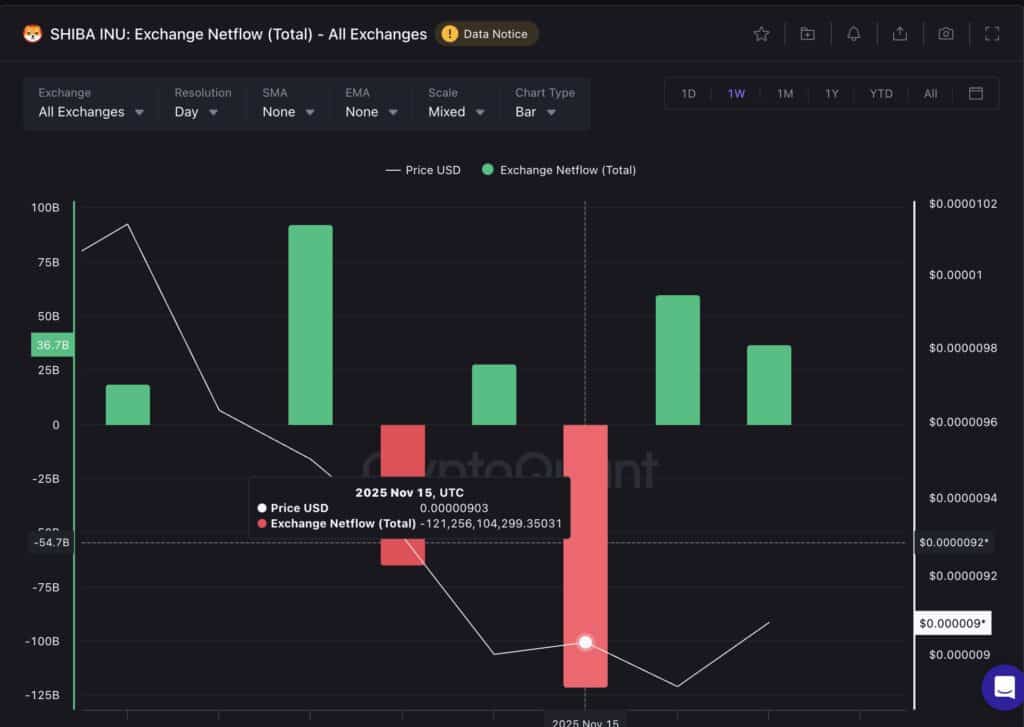Click the 100B left axis label
This screenshot has height=727, width=1024.
tap(45, 208)
